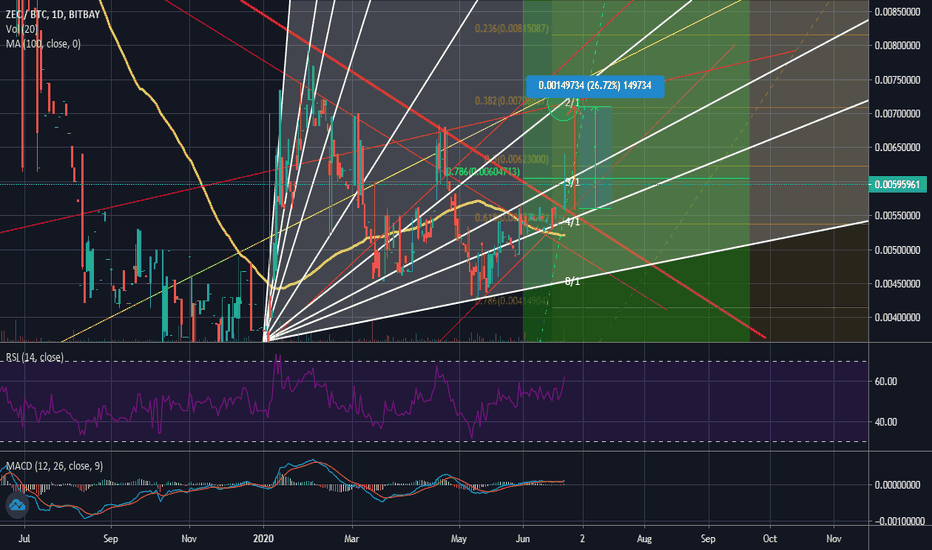Select the Fibonacci 0.786(0.00604713) level label
The width and height of the screenshot is (932, 550).
[483, 171]
